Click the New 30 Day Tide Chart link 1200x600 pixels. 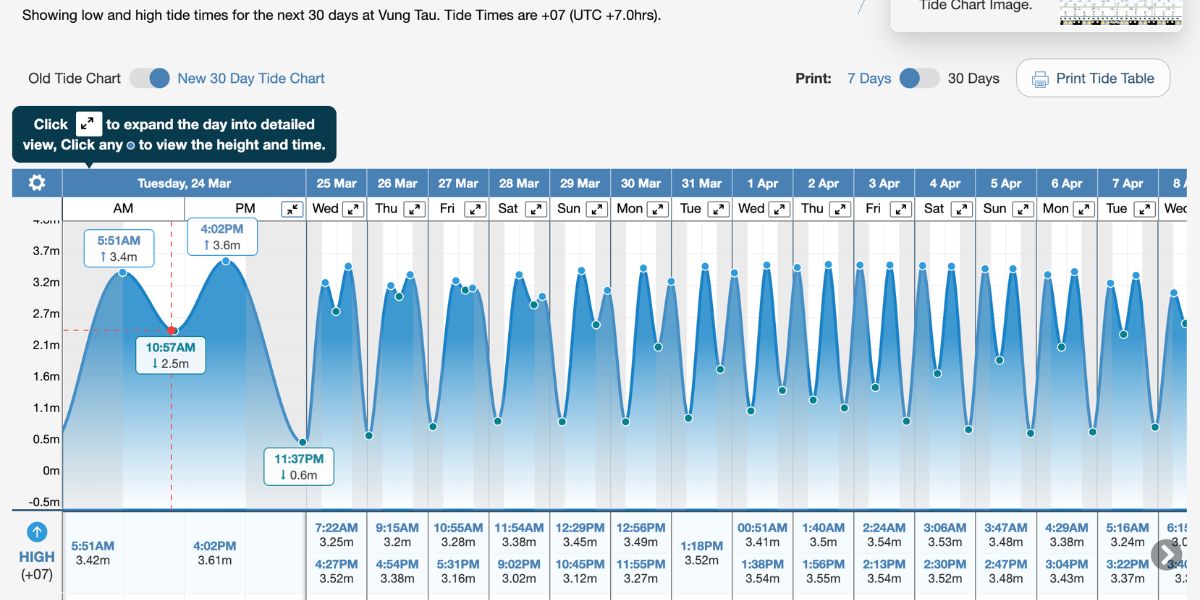[252, 77]
